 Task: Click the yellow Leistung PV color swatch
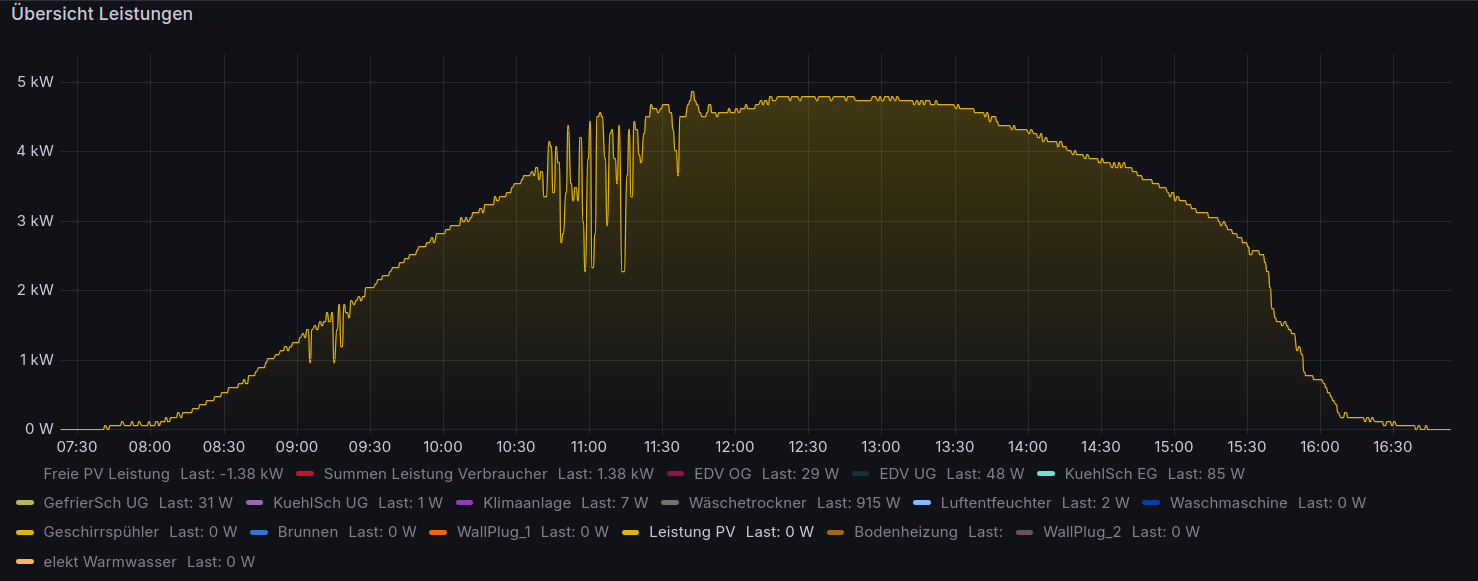pyautogui.click(x=630, y=532)
